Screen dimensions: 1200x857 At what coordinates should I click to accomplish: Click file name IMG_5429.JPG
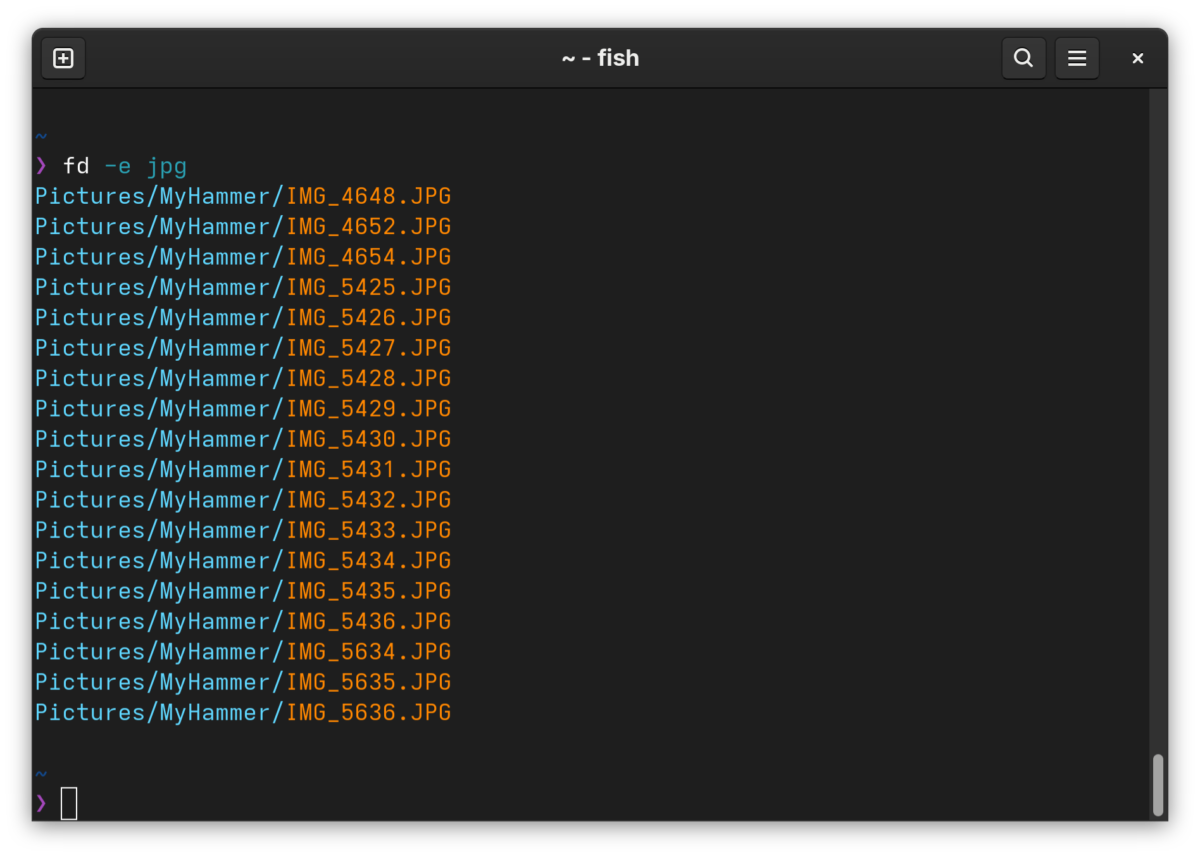pyautogui.click(x=369, y=409)
